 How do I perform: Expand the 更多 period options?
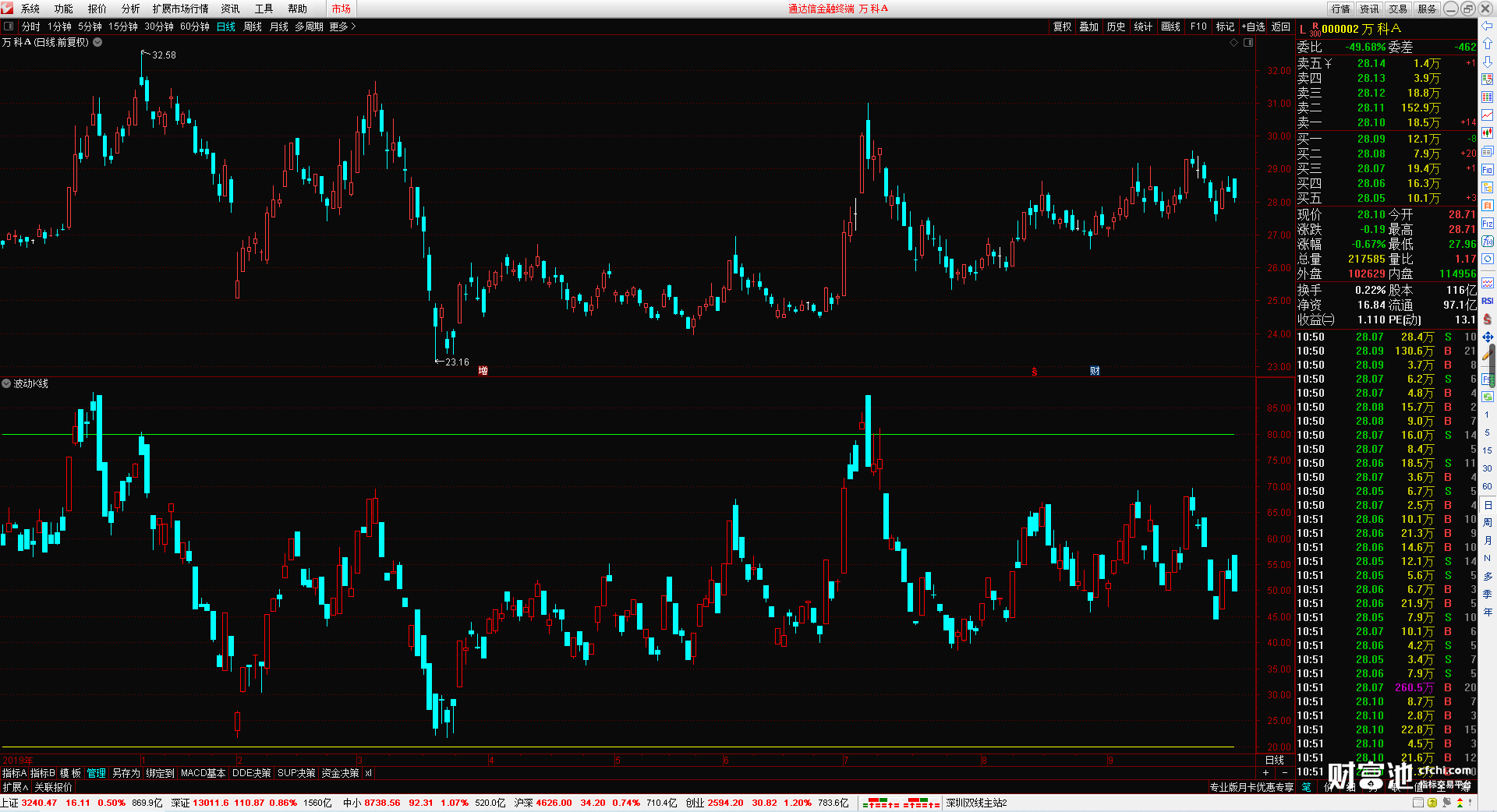tap(342, 26)
